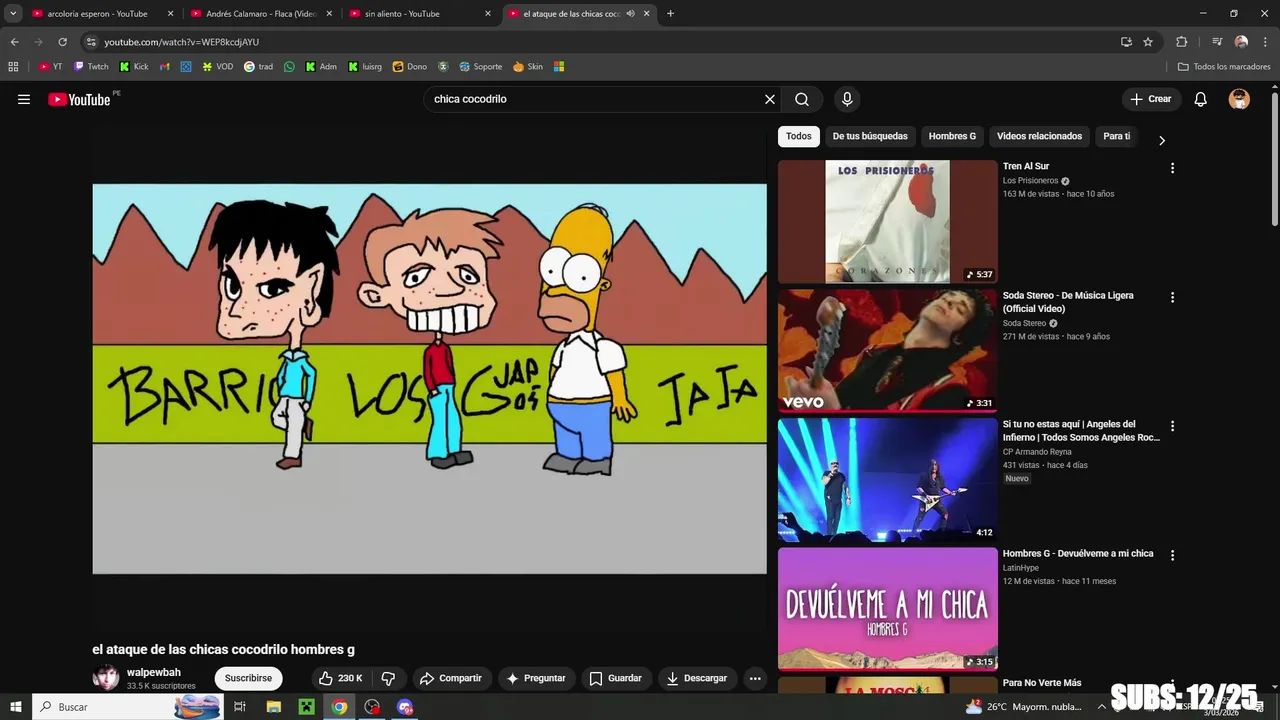Select the Todos filter chip

(x=799, y=136)
